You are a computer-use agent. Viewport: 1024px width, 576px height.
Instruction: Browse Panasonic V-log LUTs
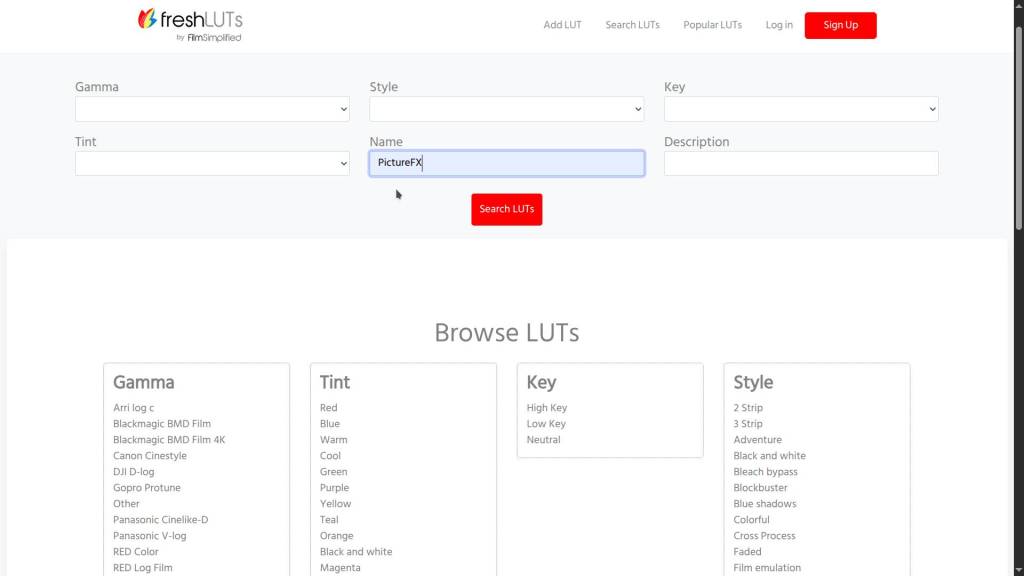click(x=150, y=536)
